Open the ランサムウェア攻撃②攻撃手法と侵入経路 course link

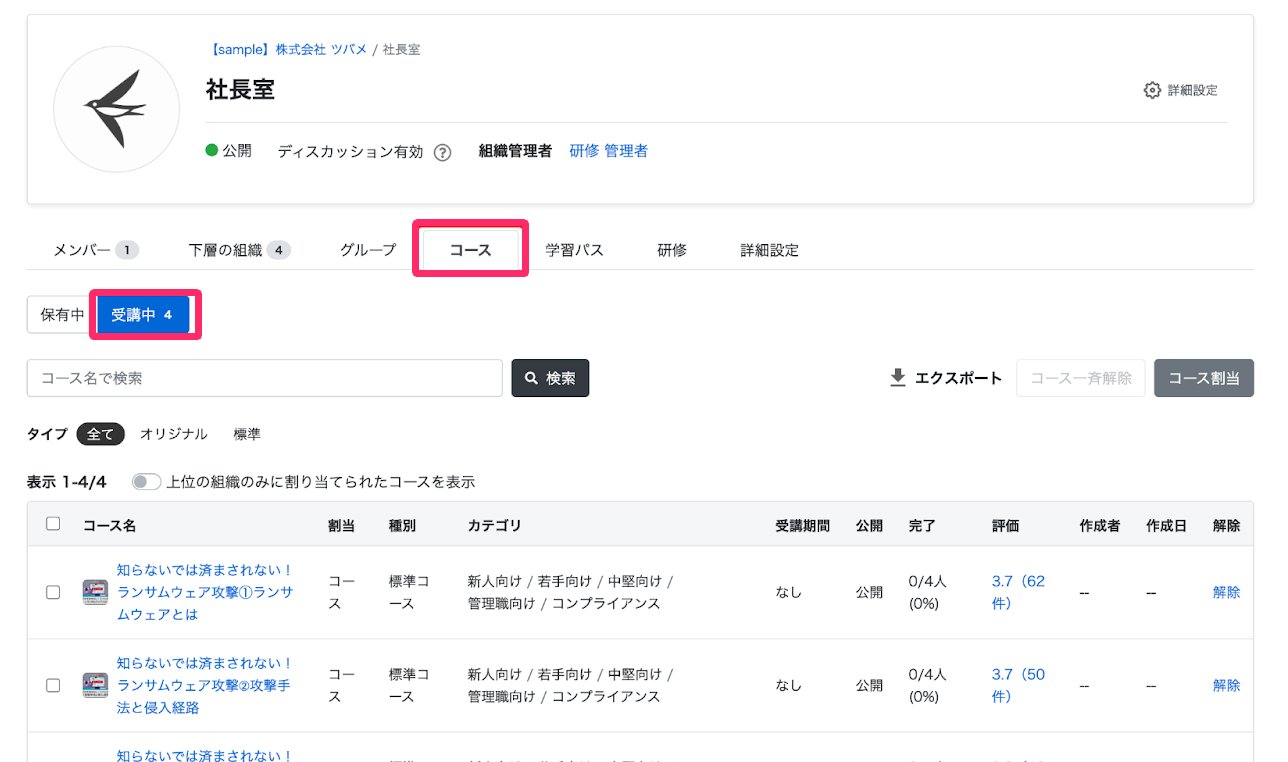tap(205, 685)
